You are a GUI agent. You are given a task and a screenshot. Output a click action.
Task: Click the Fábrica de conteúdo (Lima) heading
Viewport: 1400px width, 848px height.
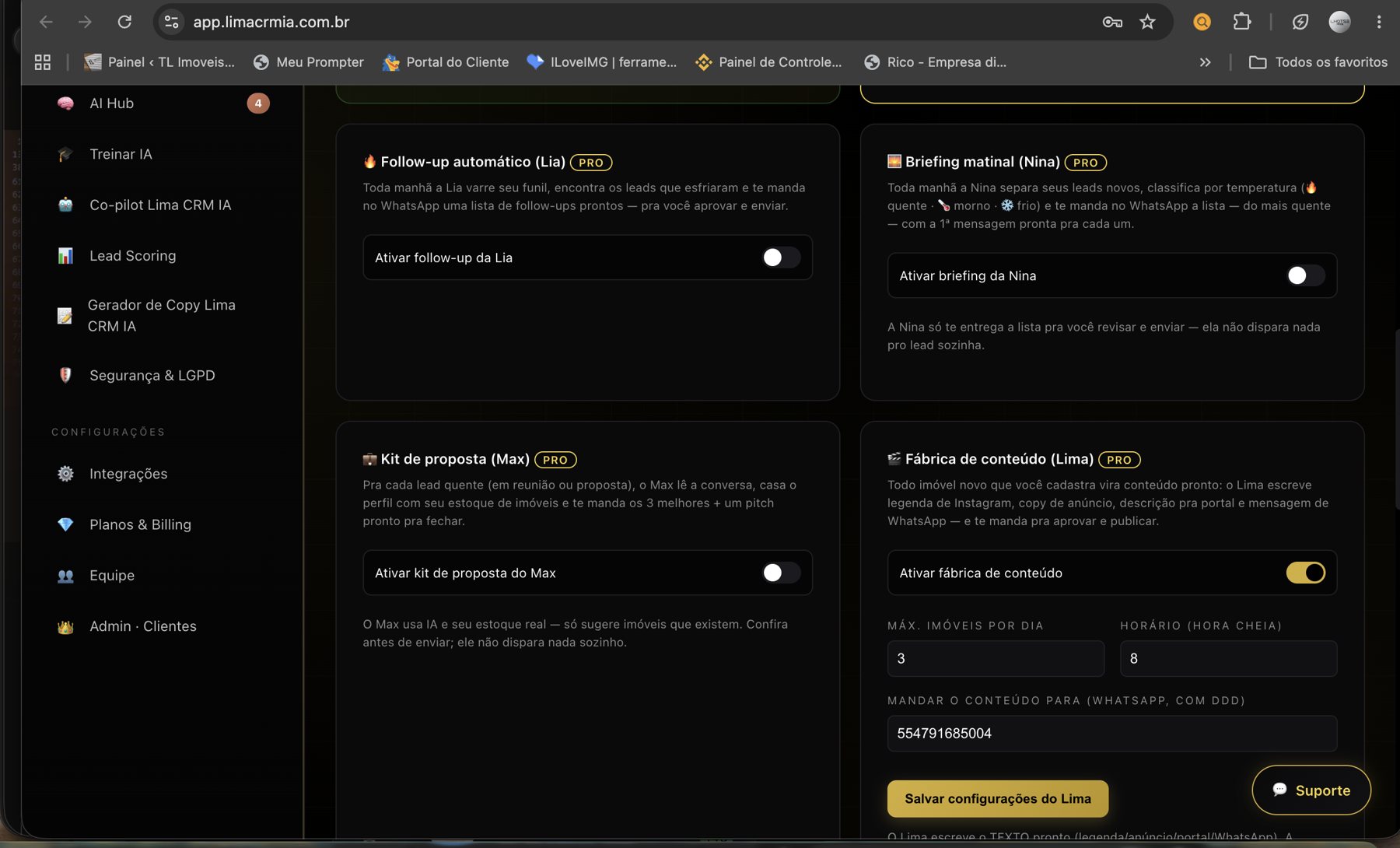[x=999, y=459]
